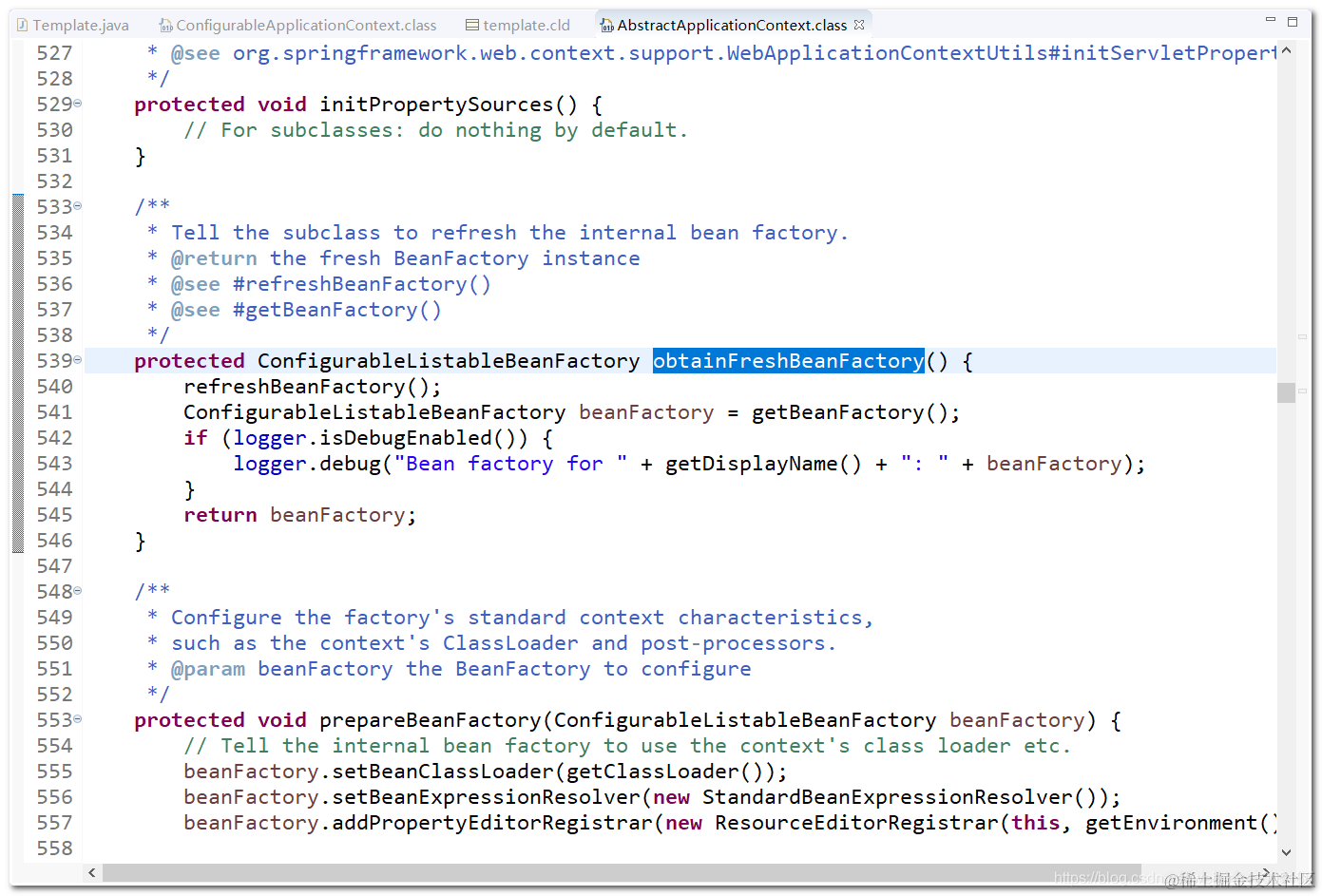This screenshot has height=896, width=1322.
Task: Switch to the template.cld tab
Action: 518,25
